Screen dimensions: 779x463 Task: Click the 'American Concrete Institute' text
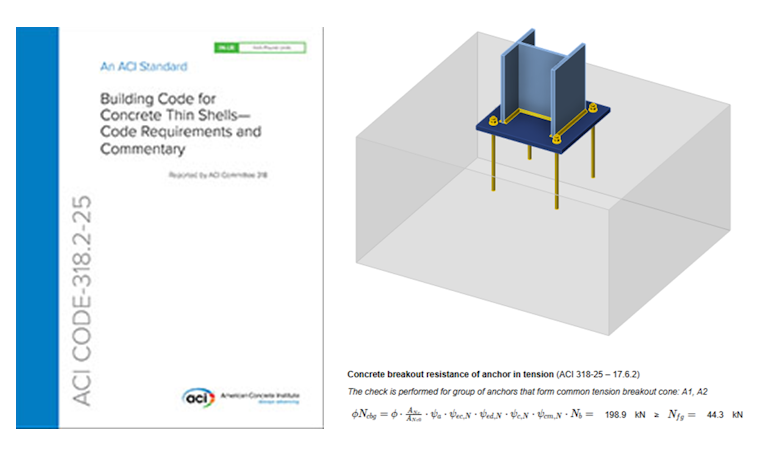click(260, 395)
